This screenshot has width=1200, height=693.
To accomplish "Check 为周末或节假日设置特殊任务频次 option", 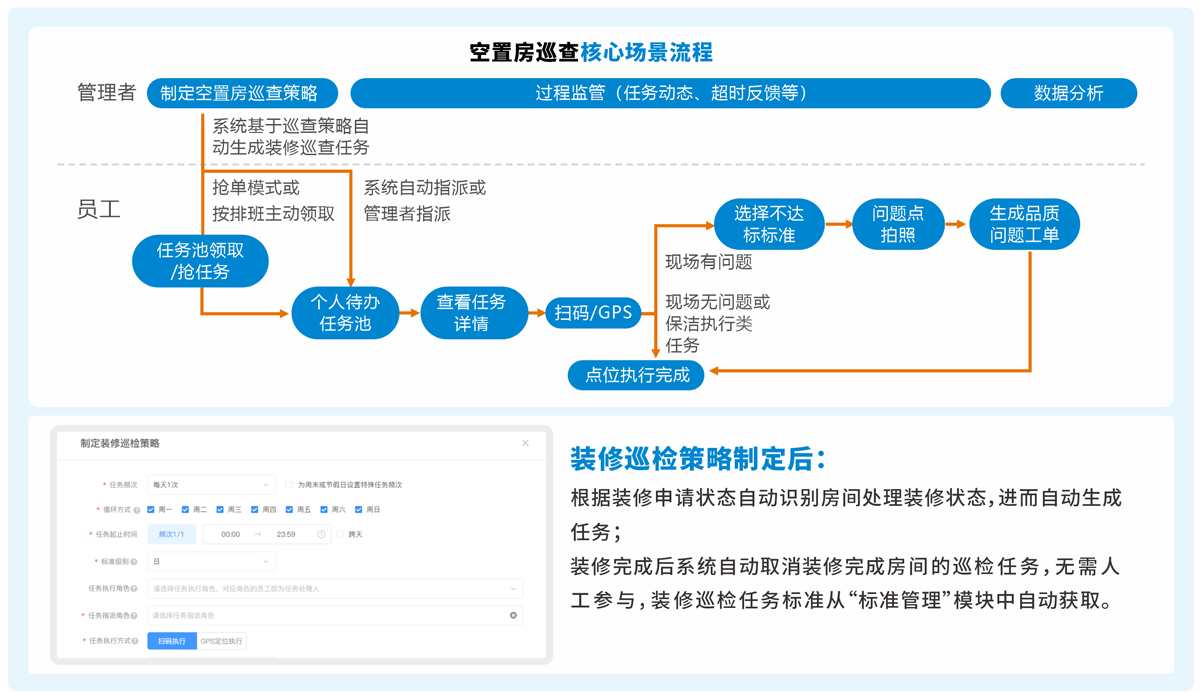I will pyautogui.click(x=289, y=485).
